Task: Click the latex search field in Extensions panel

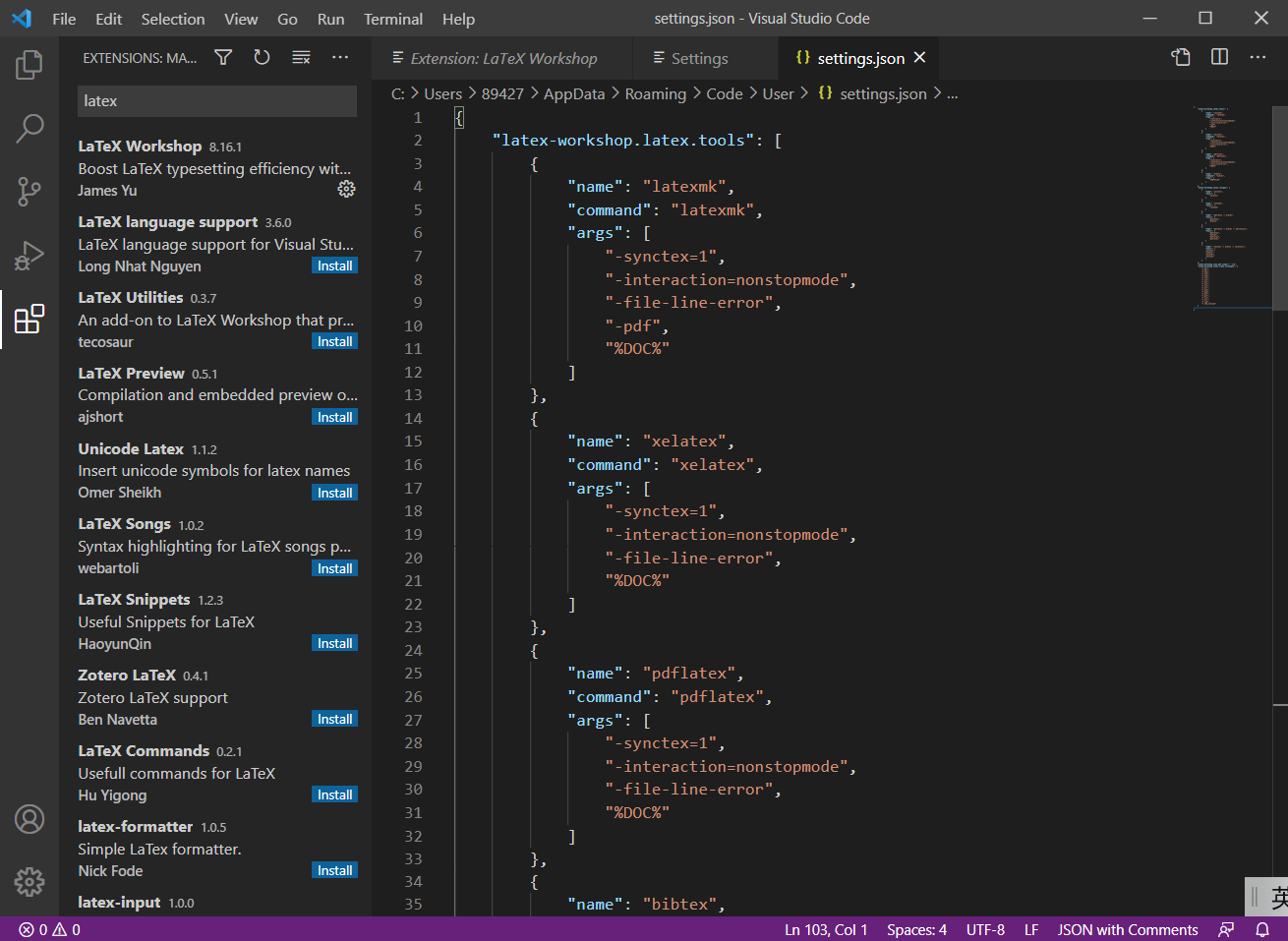Action: (x=216, y=101)
